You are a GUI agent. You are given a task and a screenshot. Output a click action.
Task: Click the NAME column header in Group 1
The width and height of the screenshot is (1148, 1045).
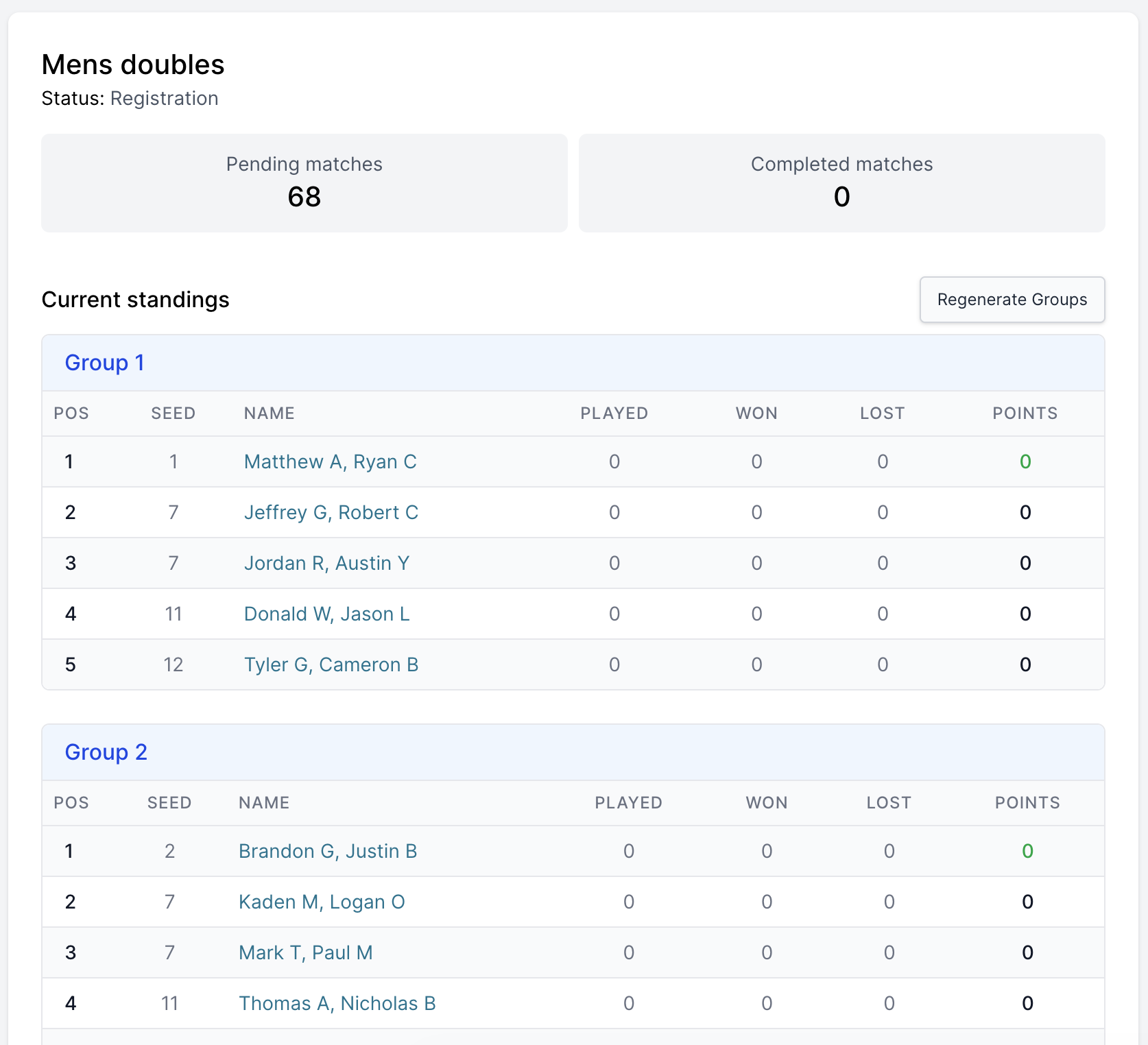(x=269, y=413)
